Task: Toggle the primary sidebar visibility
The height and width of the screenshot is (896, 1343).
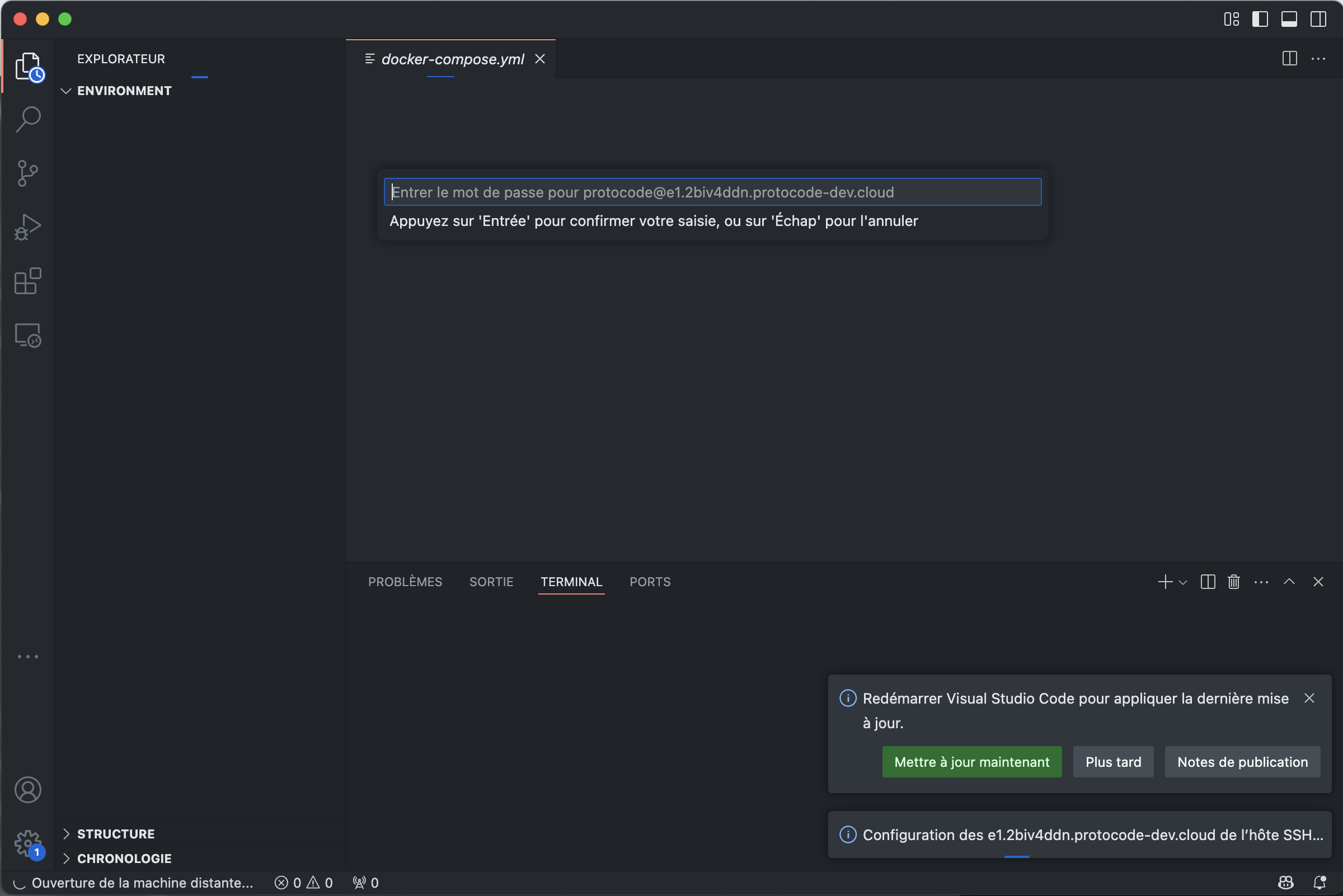Action: (1260, 19)
